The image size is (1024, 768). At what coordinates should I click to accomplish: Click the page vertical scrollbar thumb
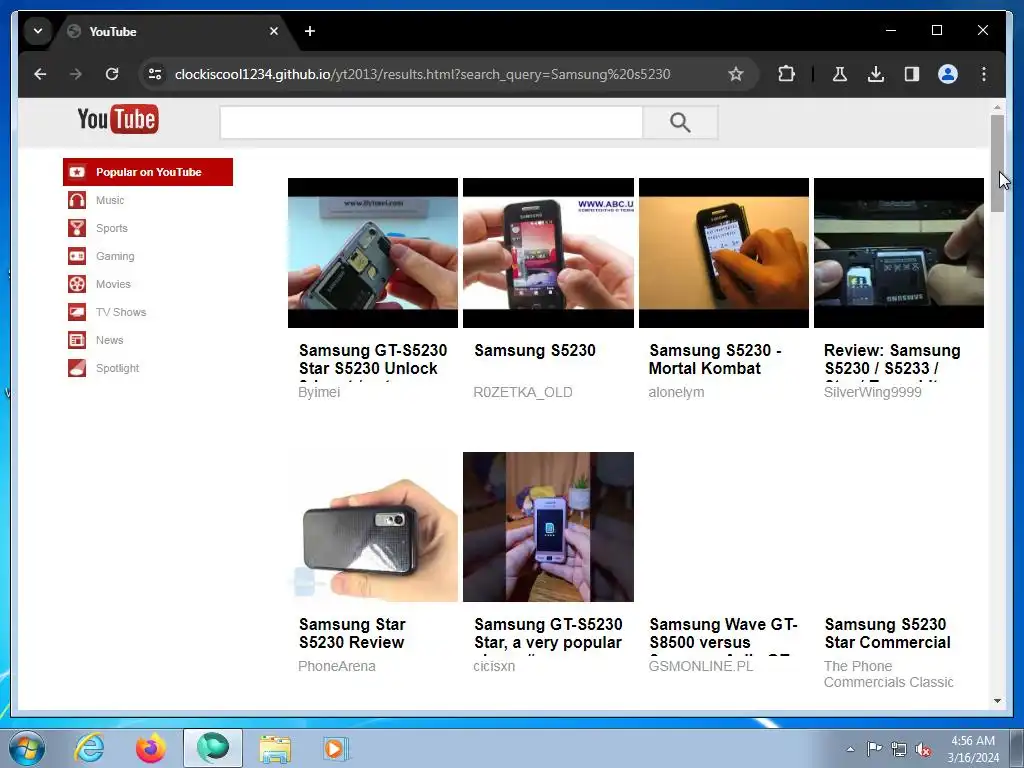tap(997, 163)
